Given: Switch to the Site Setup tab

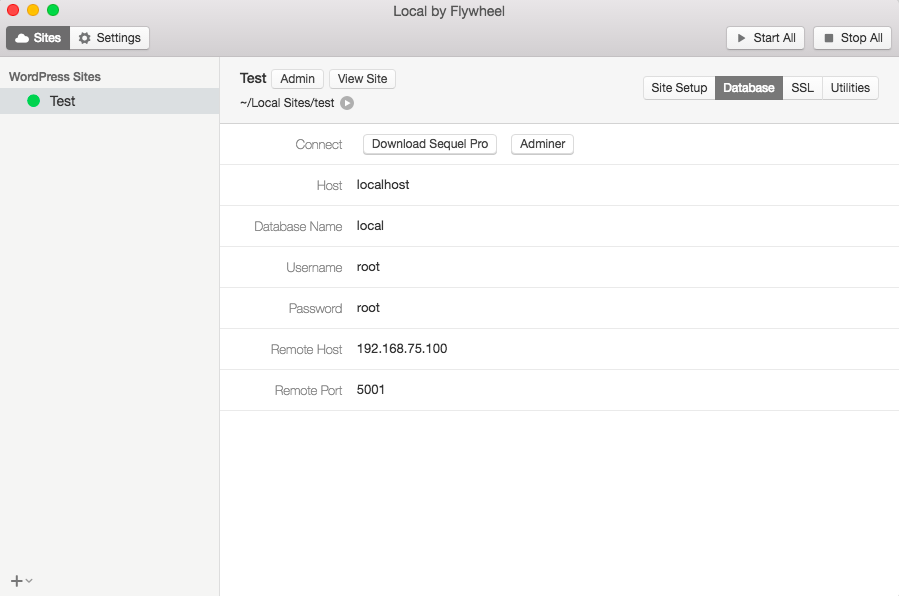Looking at the screenshot, I should [679, 88].
